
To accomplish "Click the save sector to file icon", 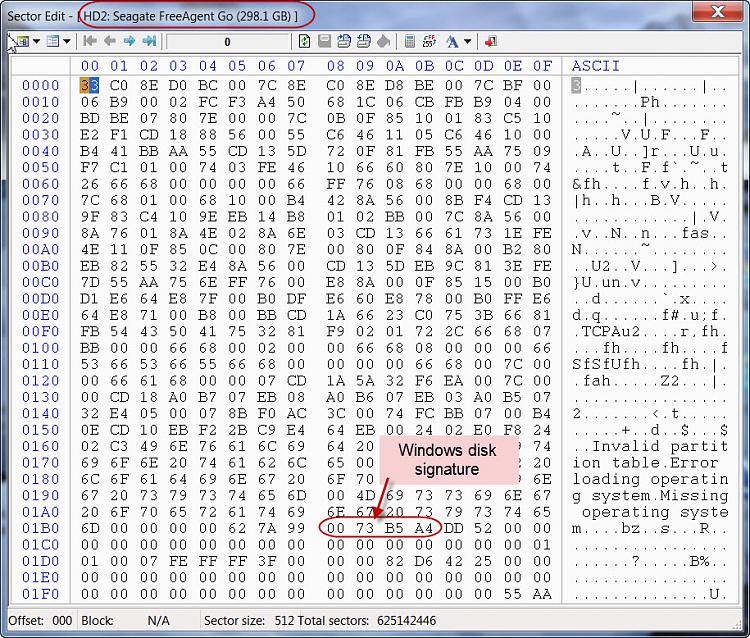I will pyautogui.click(x=343, y=42).
